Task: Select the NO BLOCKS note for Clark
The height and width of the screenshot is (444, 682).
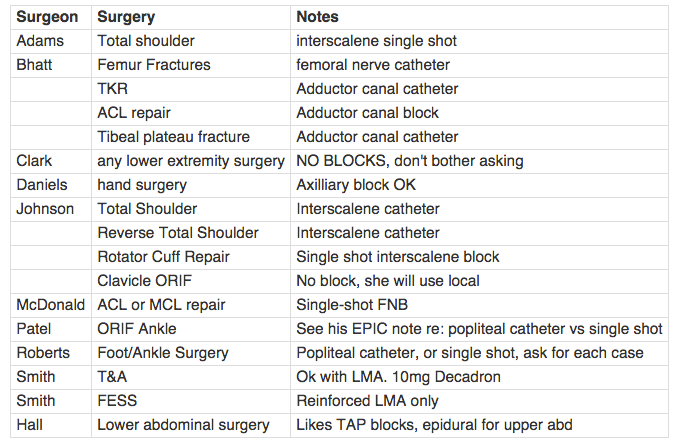Action: point(479,161)
